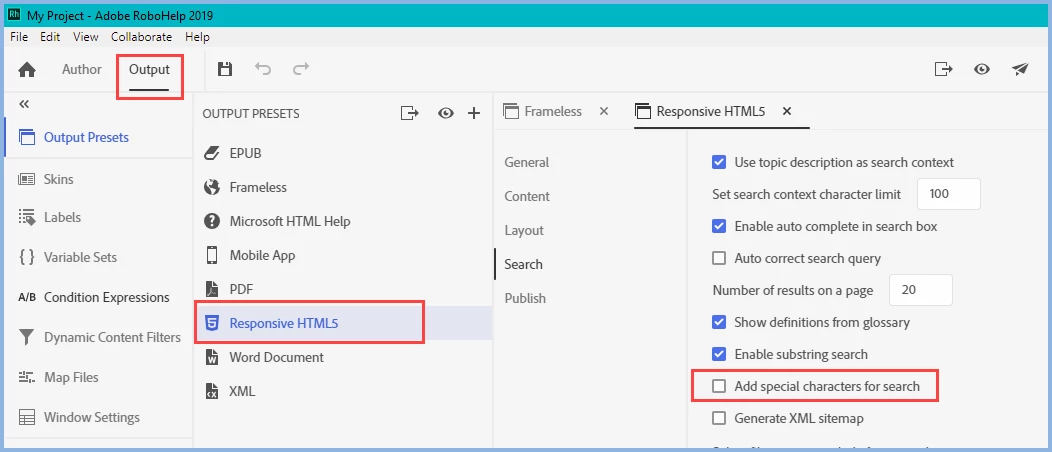Open the View menu
This screenshot has height=452, width=1052.
(86, 37)
